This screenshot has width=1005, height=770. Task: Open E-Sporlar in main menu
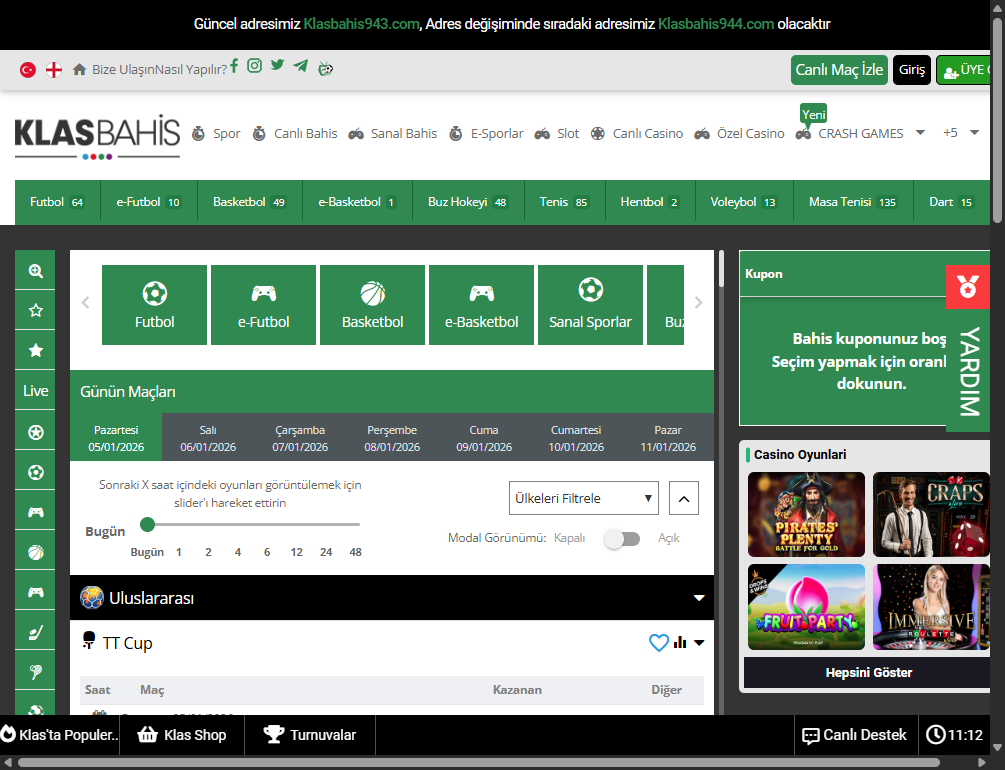(486, 133)
